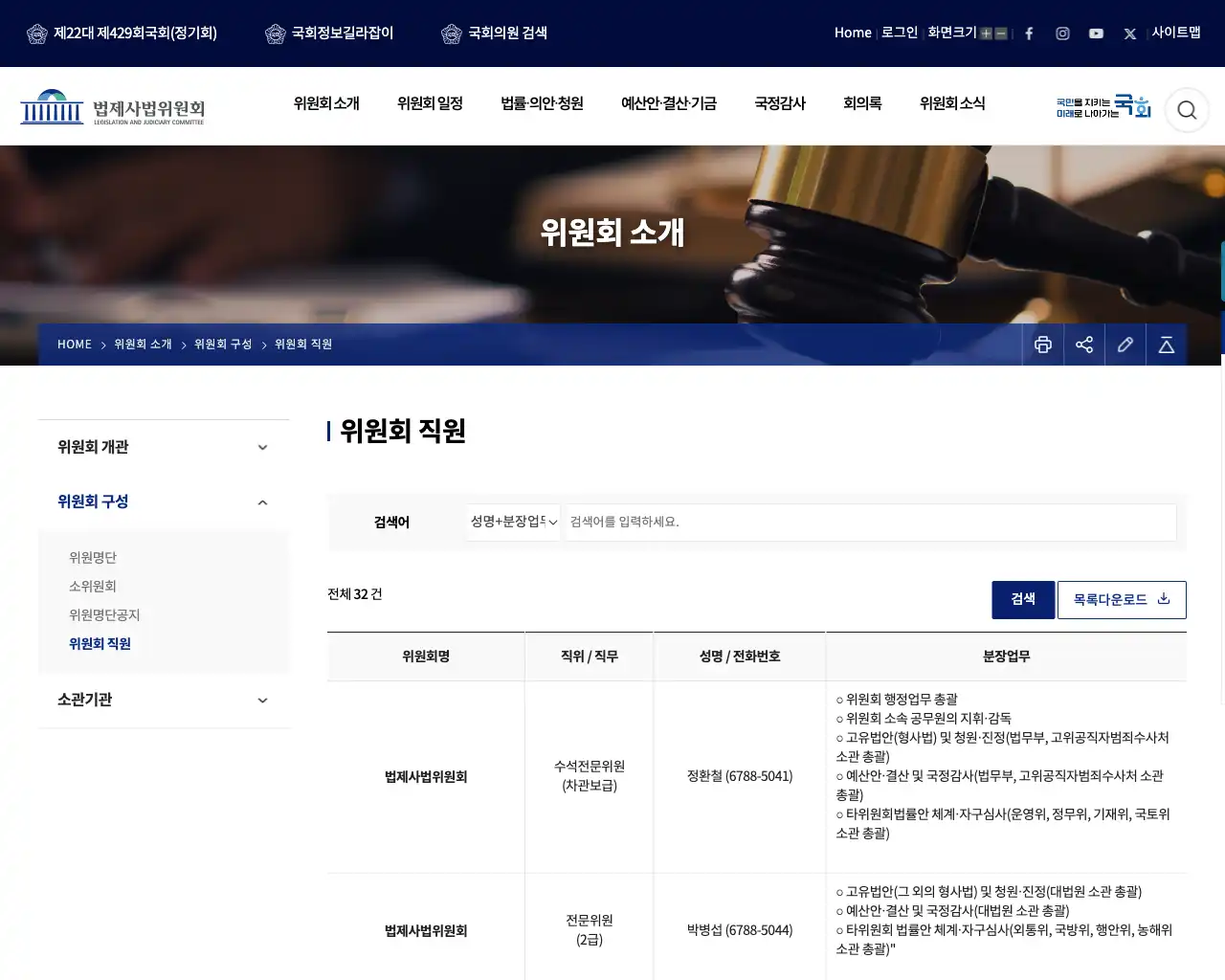Click 위원회 직원 in the breadcrumb

tap(303, 345)
